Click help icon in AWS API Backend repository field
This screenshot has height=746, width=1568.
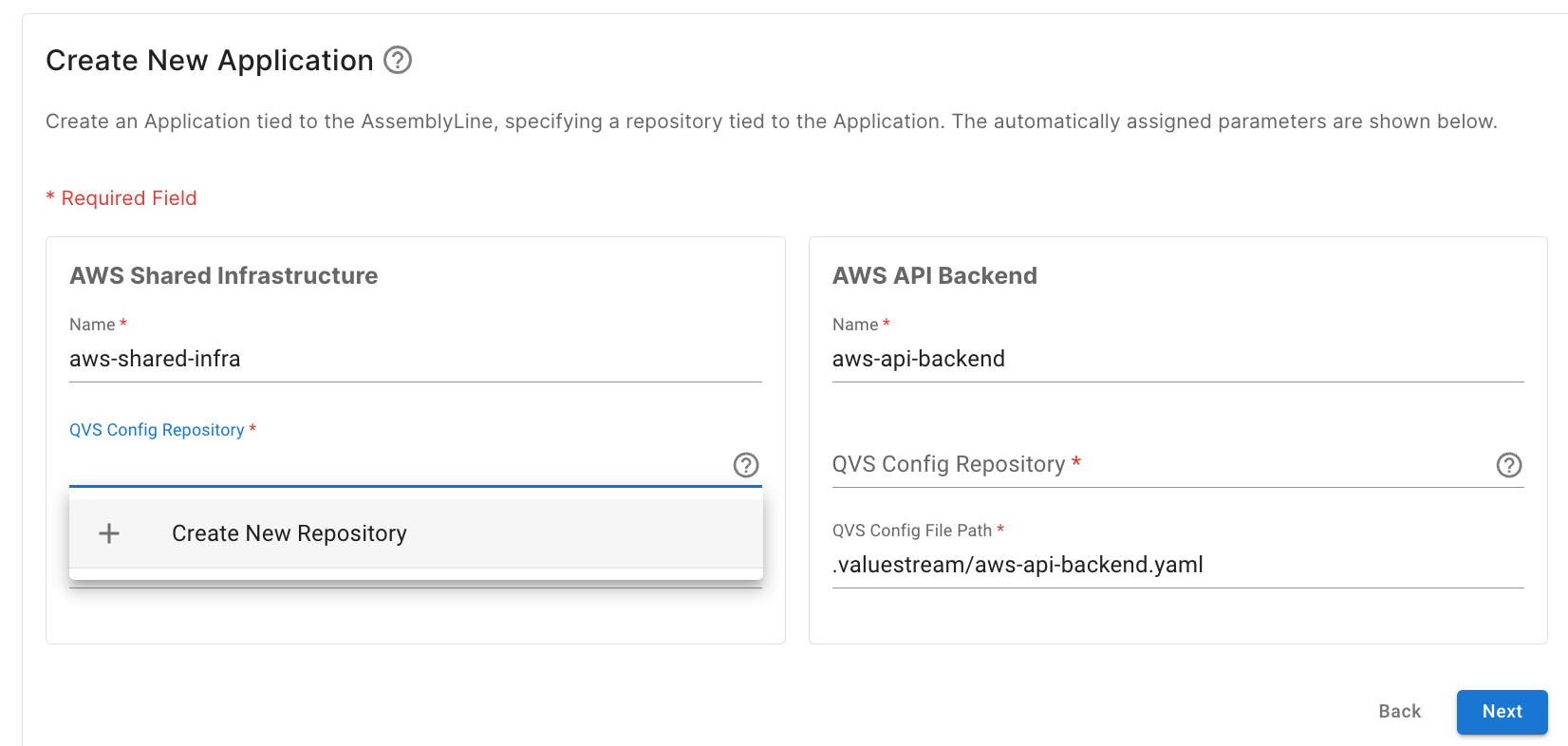click(x=1508, y=465)
